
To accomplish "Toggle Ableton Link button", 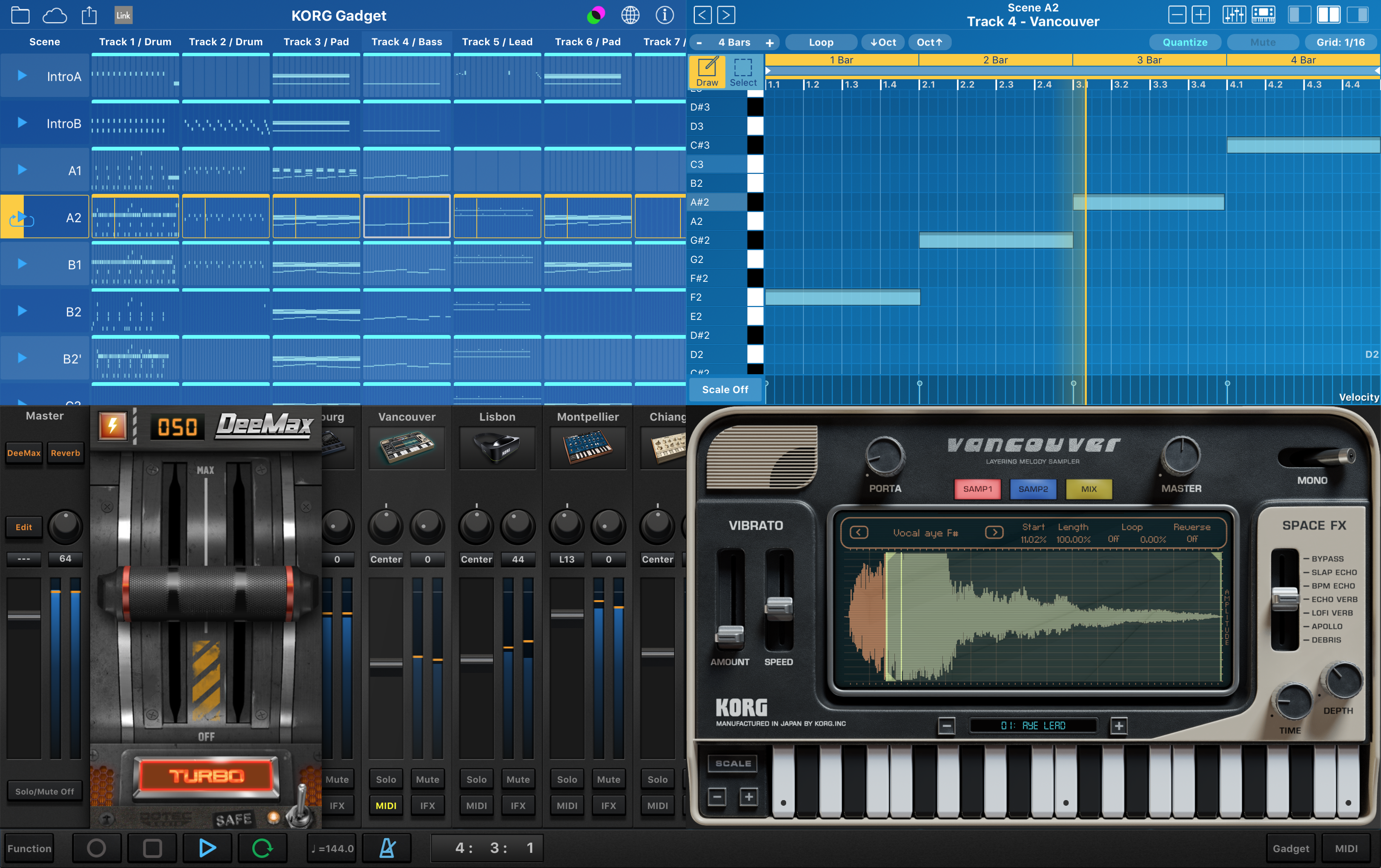I will click(123, 15).
